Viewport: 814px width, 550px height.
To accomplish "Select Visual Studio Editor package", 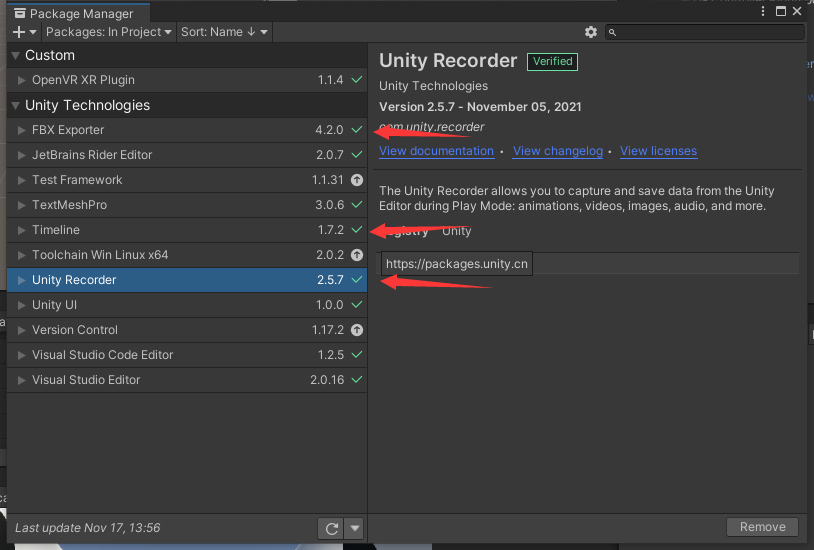I will pos(187,380).
